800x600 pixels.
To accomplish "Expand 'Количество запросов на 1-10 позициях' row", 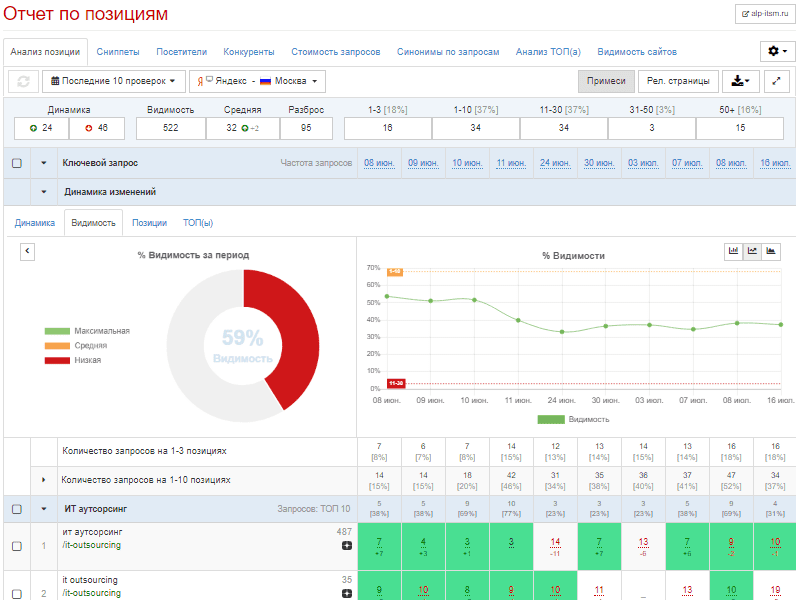I will 44,480.
